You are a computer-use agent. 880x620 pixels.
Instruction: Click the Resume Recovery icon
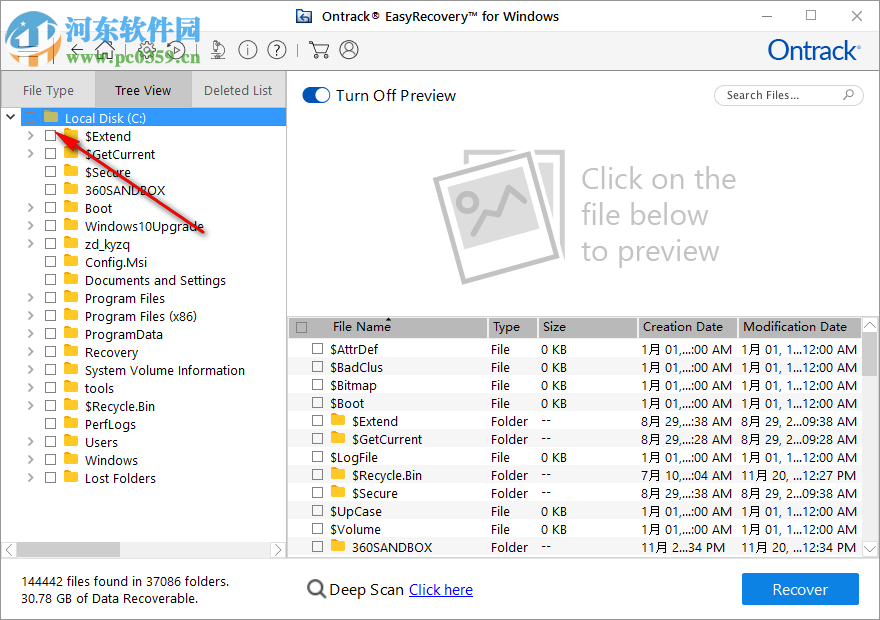[x=176, y=50]
